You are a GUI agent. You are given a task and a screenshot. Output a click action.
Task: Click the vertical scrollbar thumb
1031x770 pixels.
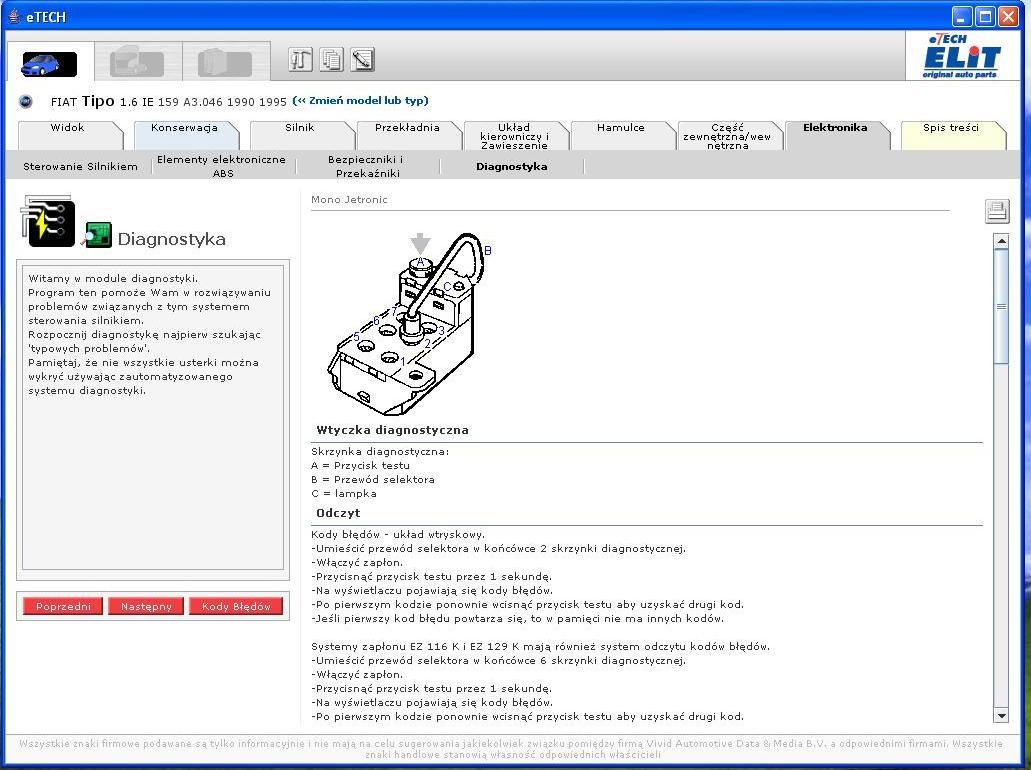point(1001,306)
